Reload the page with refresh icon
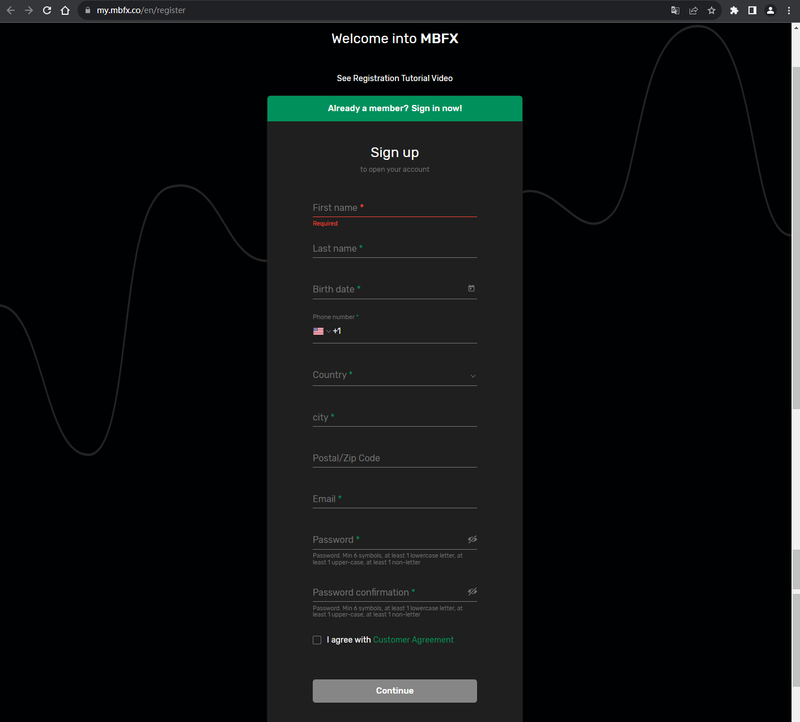The width and height of the screenshot is (800, 722). coord(47,10)
